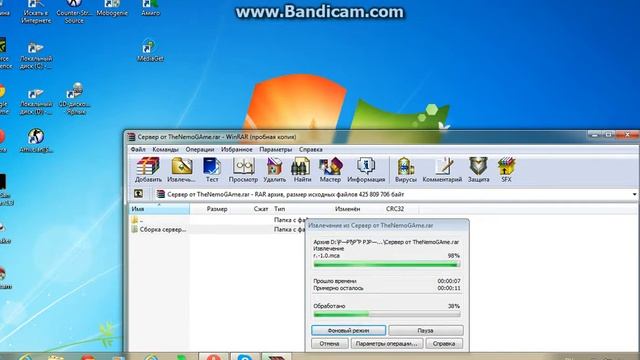This screenshot has height=360, width=640.
Task: Run the Тест archive test tool
Action: 211,169
